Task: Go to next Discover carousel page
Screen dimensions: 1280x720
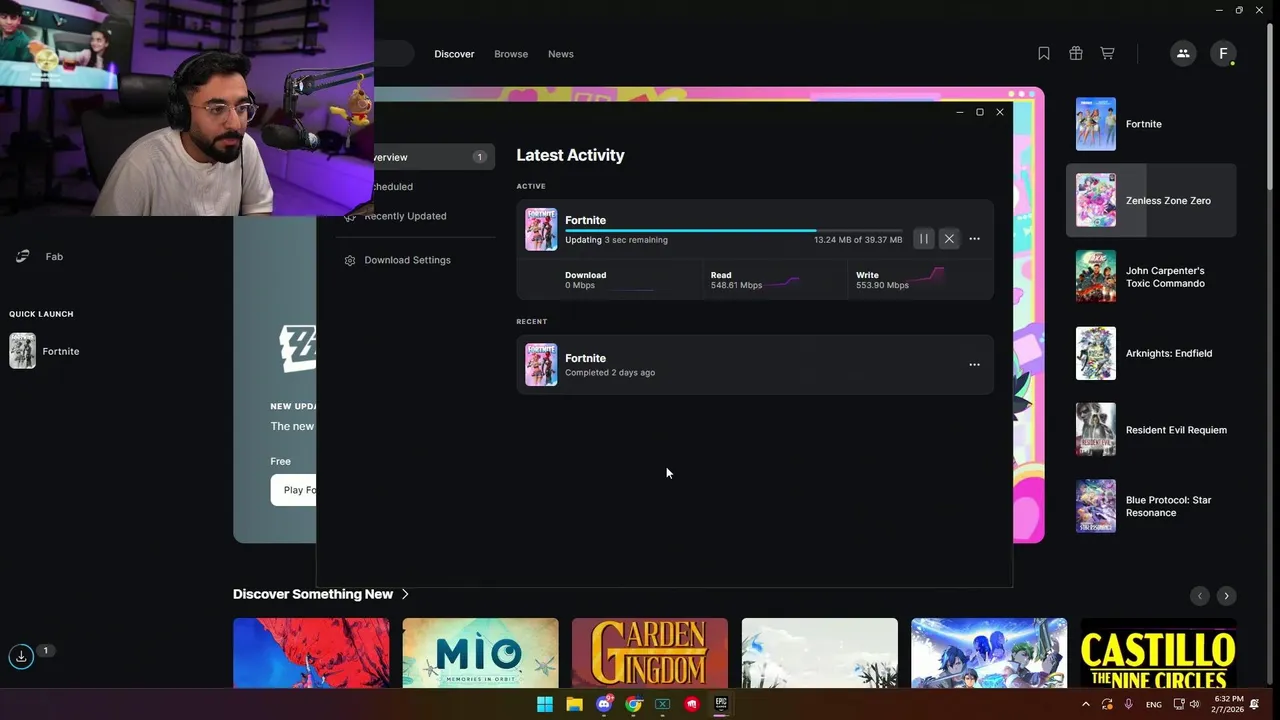Action: (x=1226, y=596)
